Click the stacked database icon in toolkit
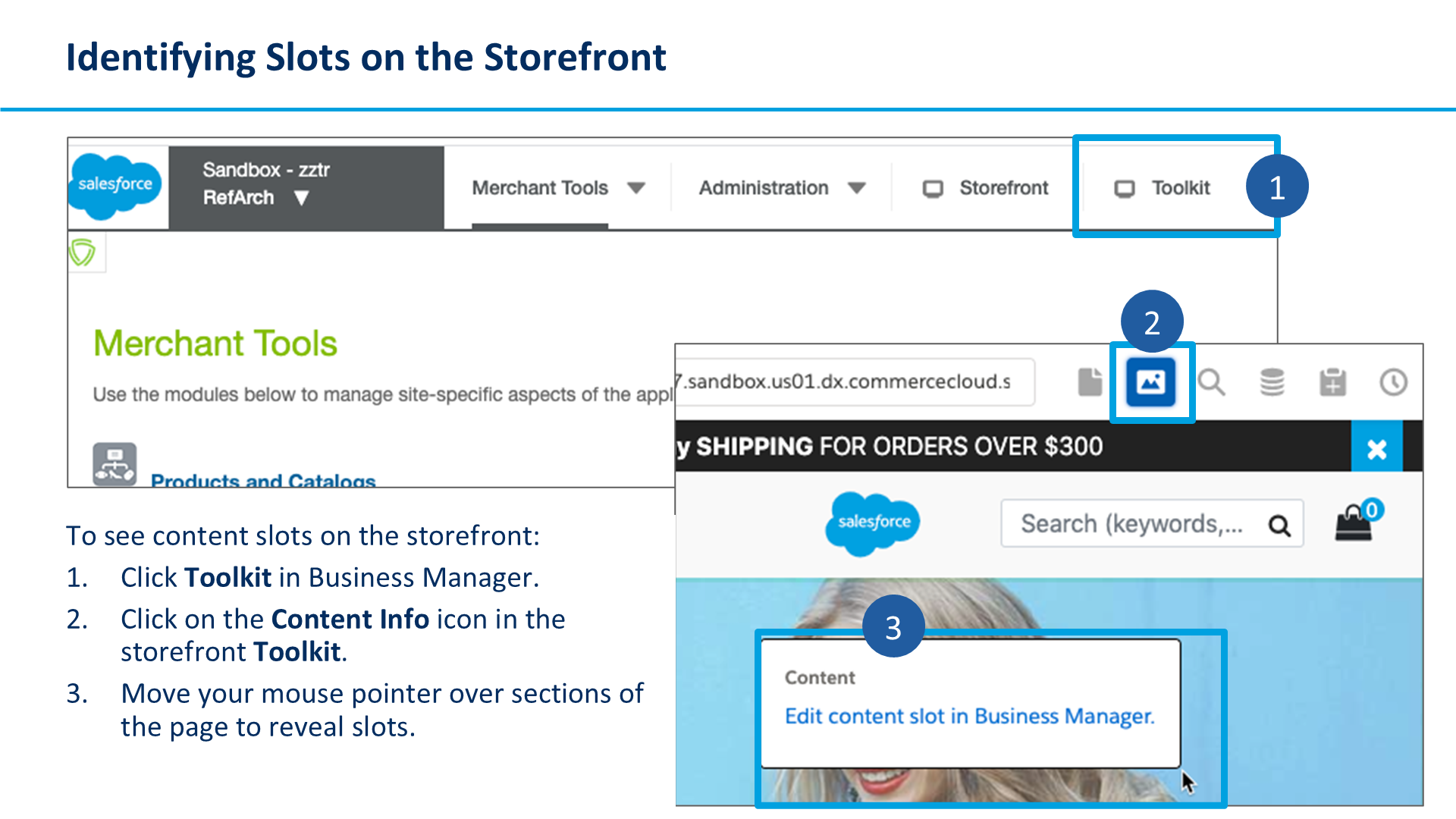The width and height of the screenshot is (1456, 819). click(x=1272, y=382)
